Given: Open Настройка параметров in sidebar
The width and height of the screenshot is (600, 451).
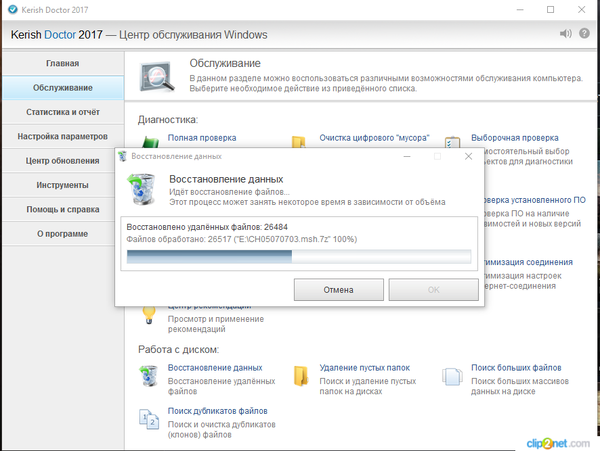Looking at the screenshot, I should [x=62, y=136].
